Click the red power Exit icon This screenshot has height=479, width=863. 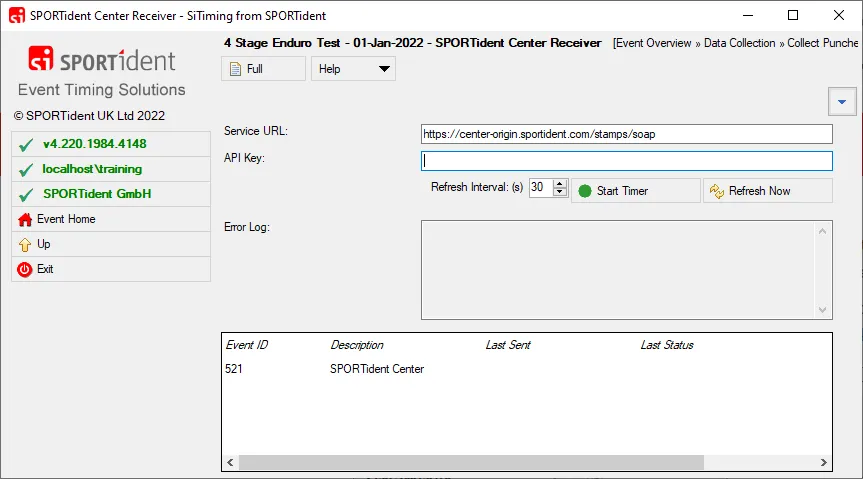pyautogui.click(x=25, y=269)
